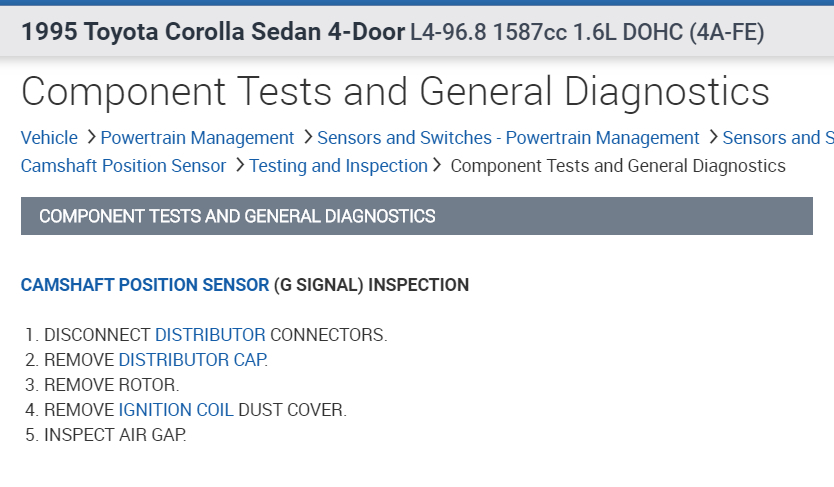Open the DISTRIBUTOR link in step 1
This screenshot has height=487, width=834.
(210, 335)
